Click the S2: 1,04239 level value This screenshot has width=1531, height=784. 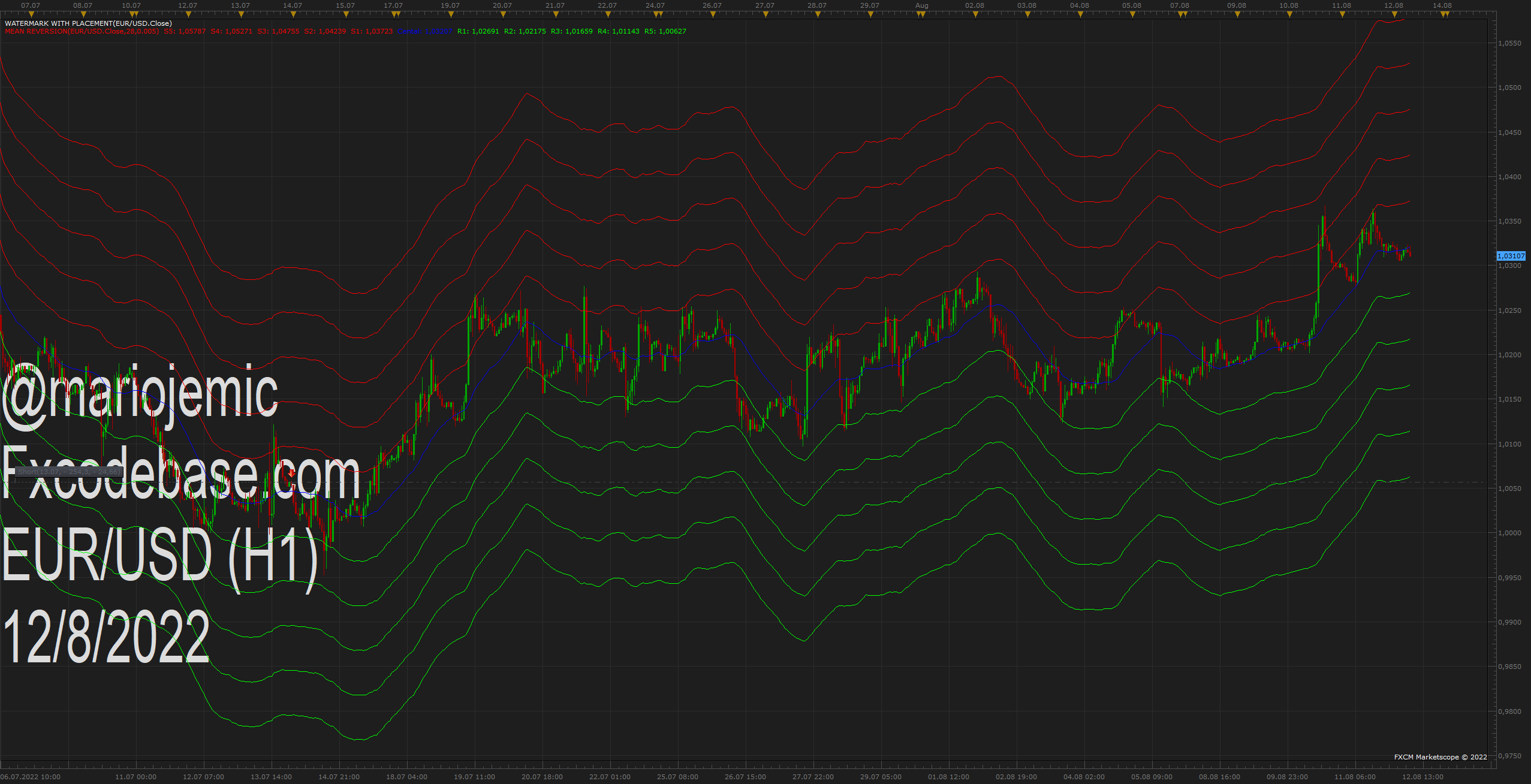(x=325, y=31)
